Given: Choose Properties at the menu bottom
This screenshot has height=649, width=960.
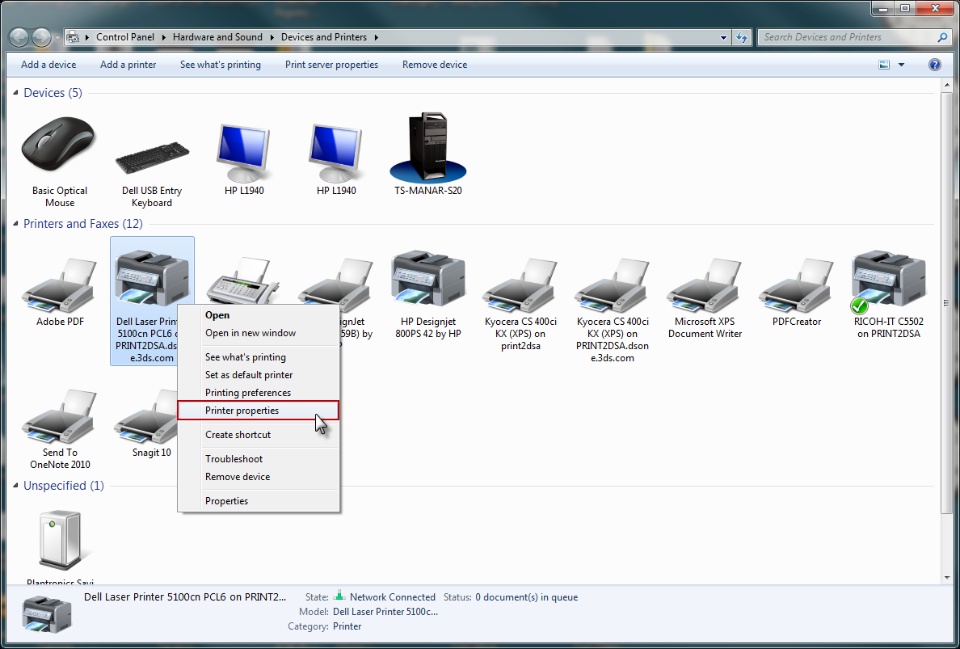Looking at the screenshot, I should (258, 501).
